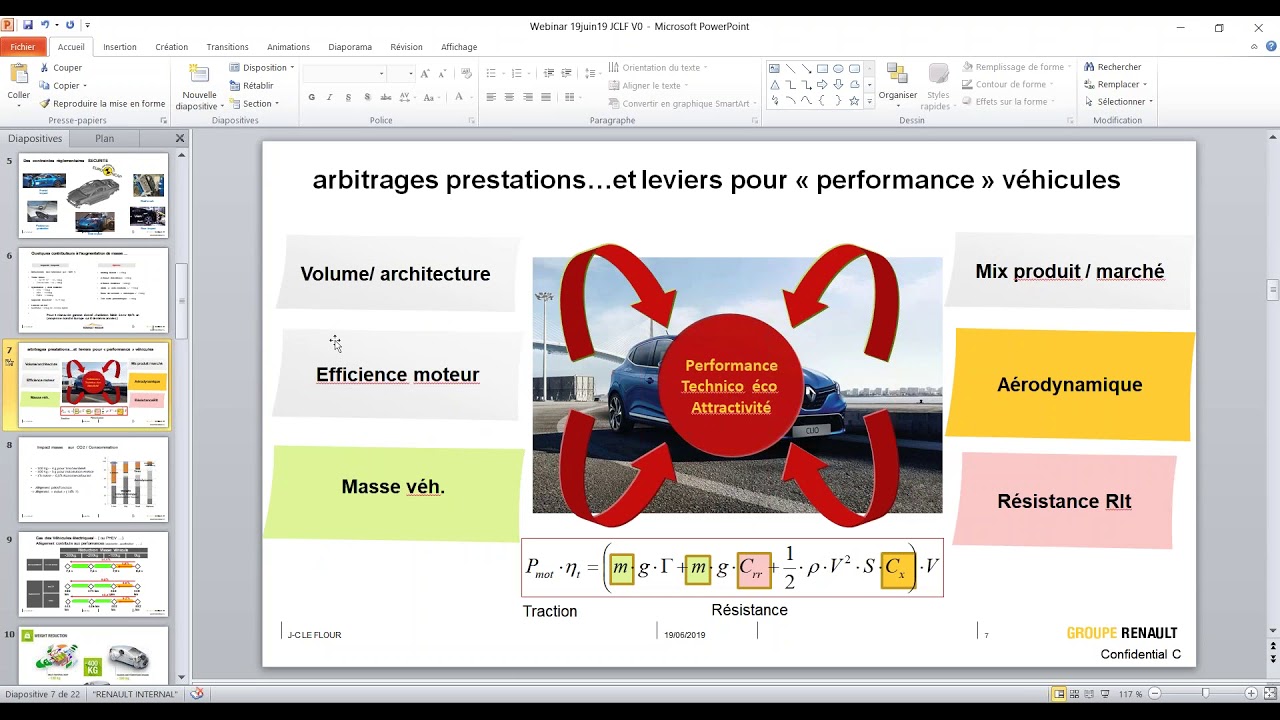Click zoom in plus button
Image resolution: width=1280 pixels, height=720 pixels.
click(1251, 694)
